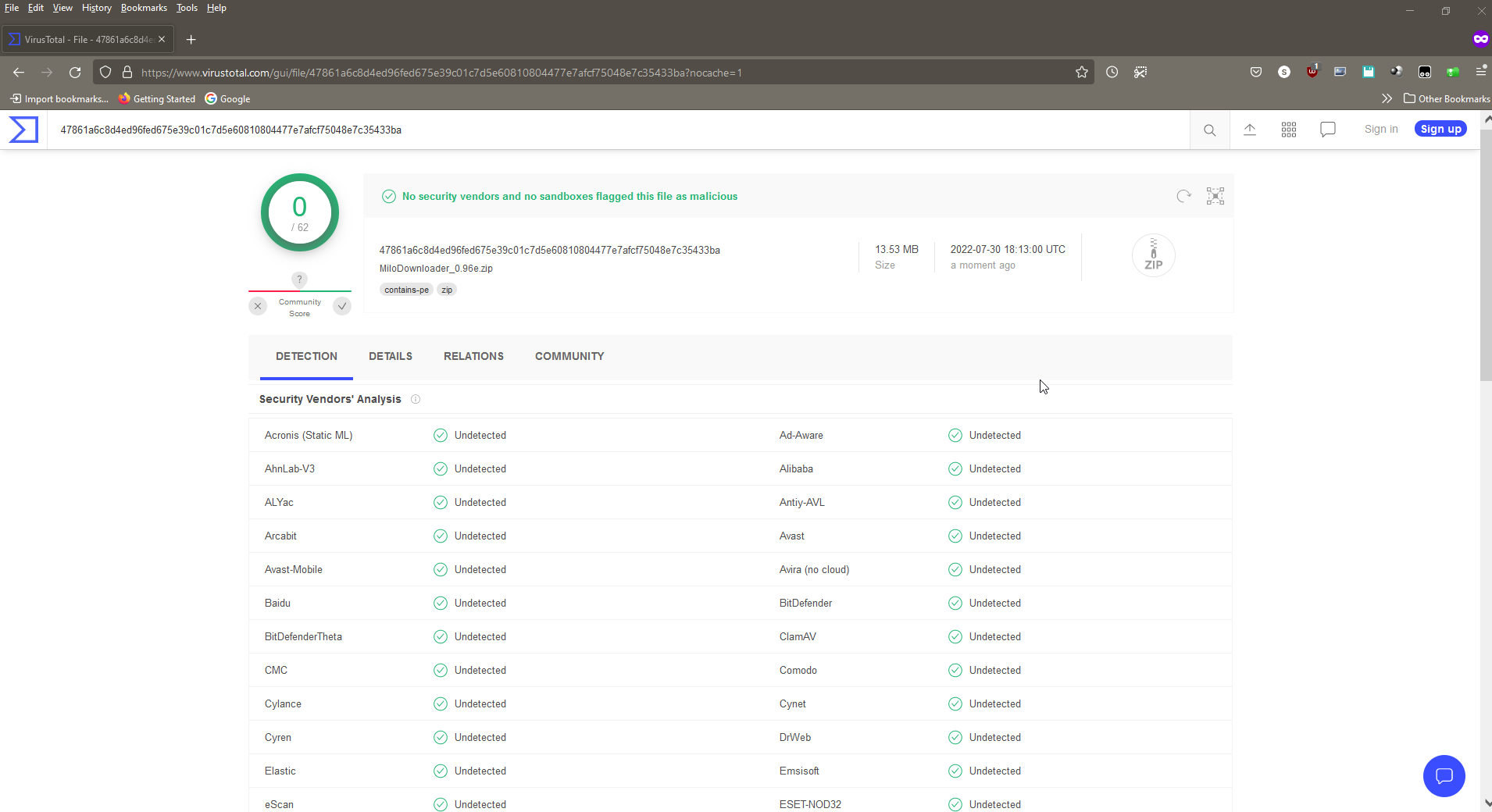Open a new browser tab with plus
The height and width of the screenshot is (812, 1492).
click(191, 40)
